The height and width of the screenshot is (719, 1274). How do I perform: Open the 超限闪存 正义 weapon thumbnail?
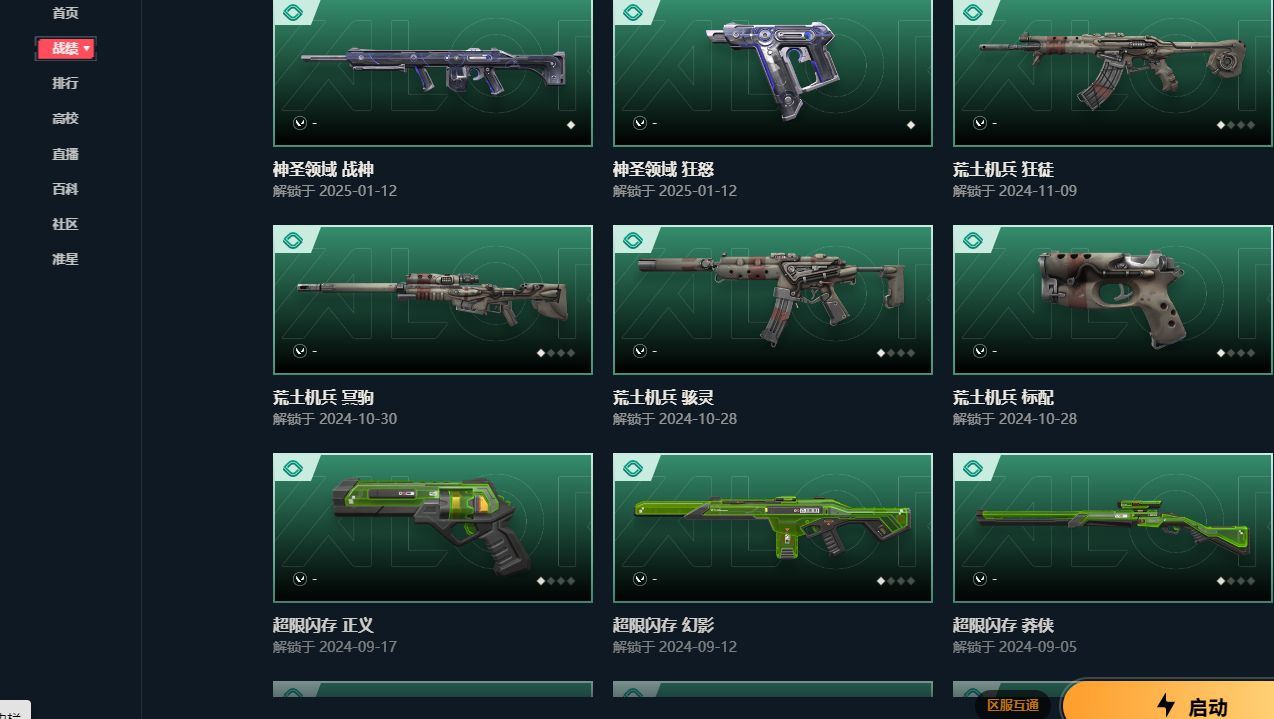[x=433, y=528]
